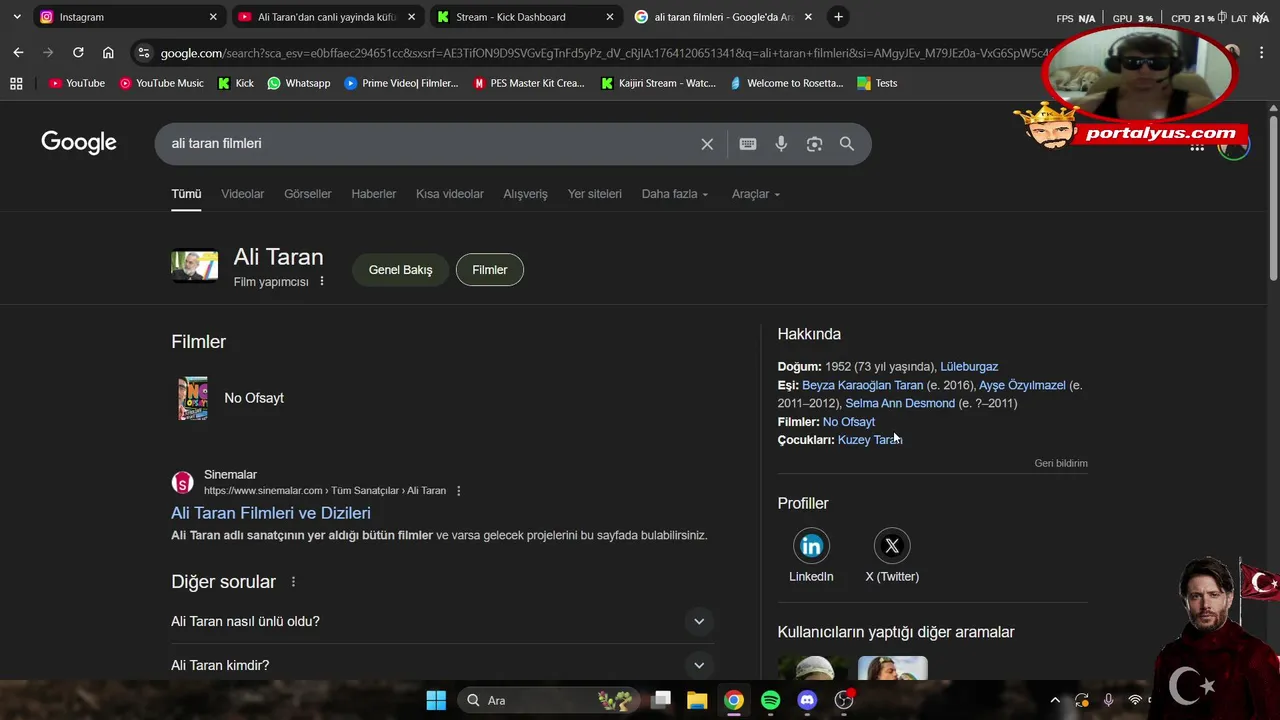Click the page vertical scrollbar
Image resolution: width=1280 pixels, height=720 pixels.
pos(1273,200)
